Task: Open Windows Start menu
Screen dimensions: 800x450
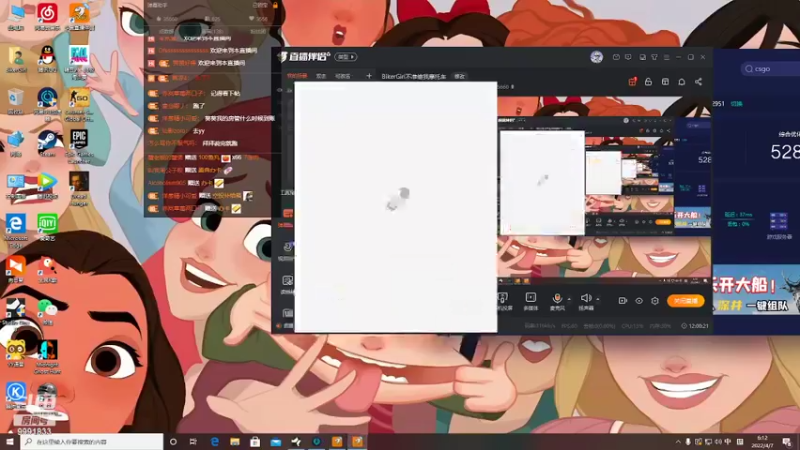Action: pyautogui.click(x=10, y=442)
